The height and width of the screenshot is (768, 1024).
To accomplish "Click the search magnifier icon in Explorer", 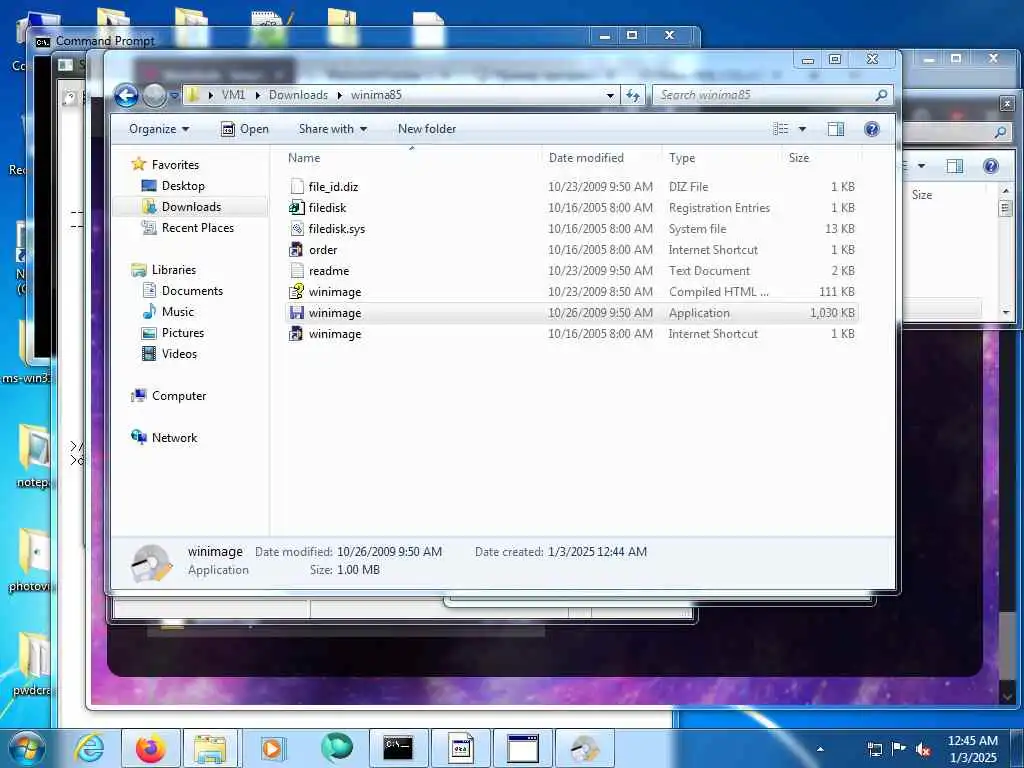I will pyautogui.click(x=881, y=95).
